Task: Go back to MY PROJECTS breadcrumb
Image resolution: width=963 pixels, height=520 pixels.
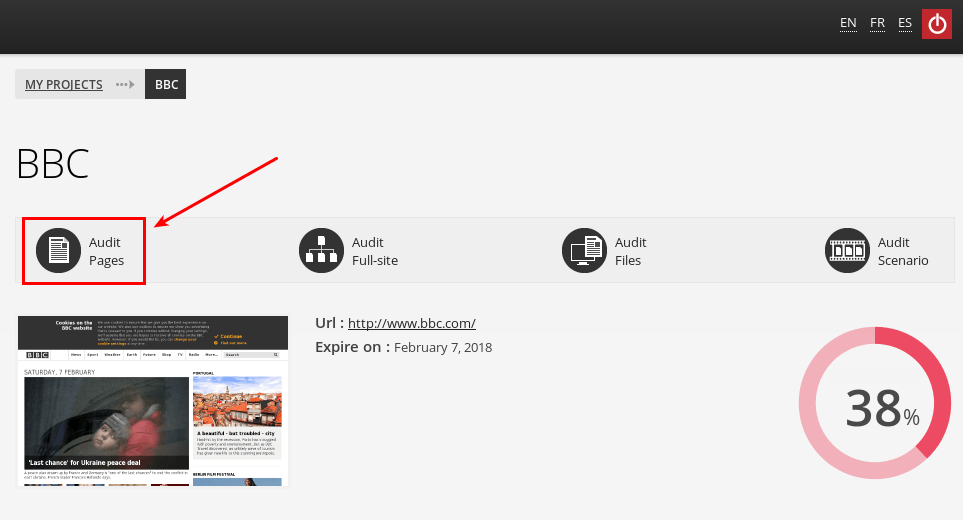Action: (x=64, y=85)
